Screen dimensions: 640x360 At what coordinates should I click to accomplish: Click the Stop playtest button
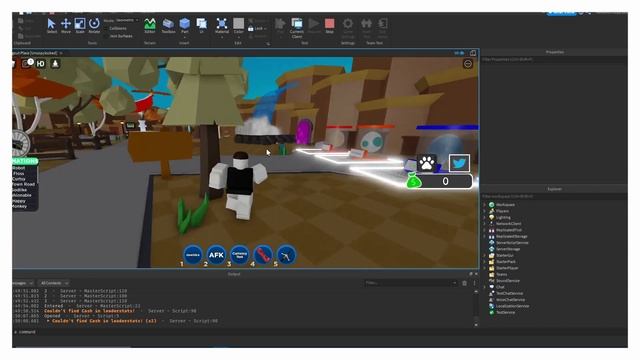pyautogui.click(x=329, y=26)
